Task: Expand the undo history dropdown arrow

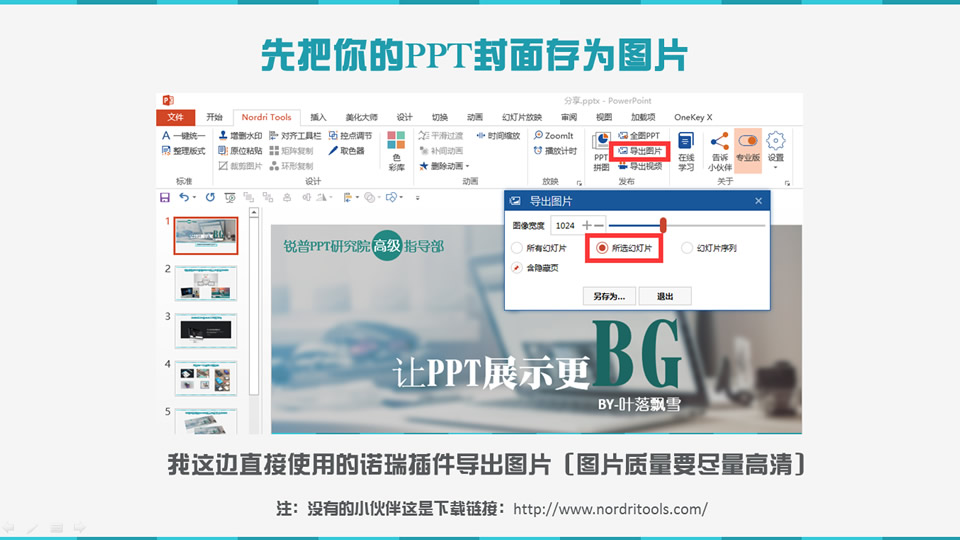Action: click(194, 197)
